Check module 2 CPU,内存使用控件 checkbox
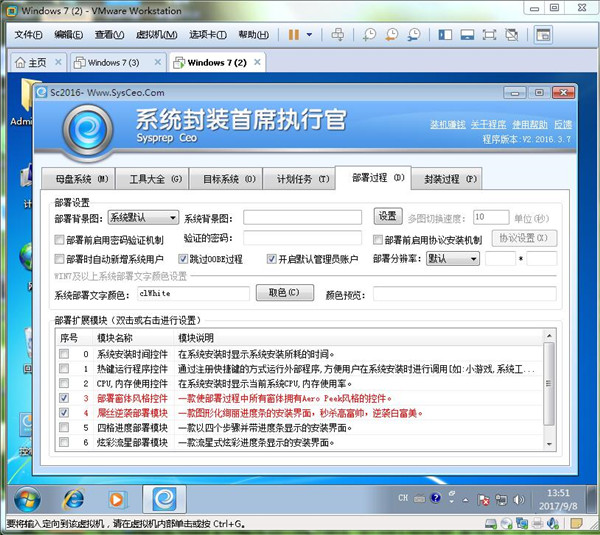The height and width of the screenshot is (535, 600). tap(64, 383)
